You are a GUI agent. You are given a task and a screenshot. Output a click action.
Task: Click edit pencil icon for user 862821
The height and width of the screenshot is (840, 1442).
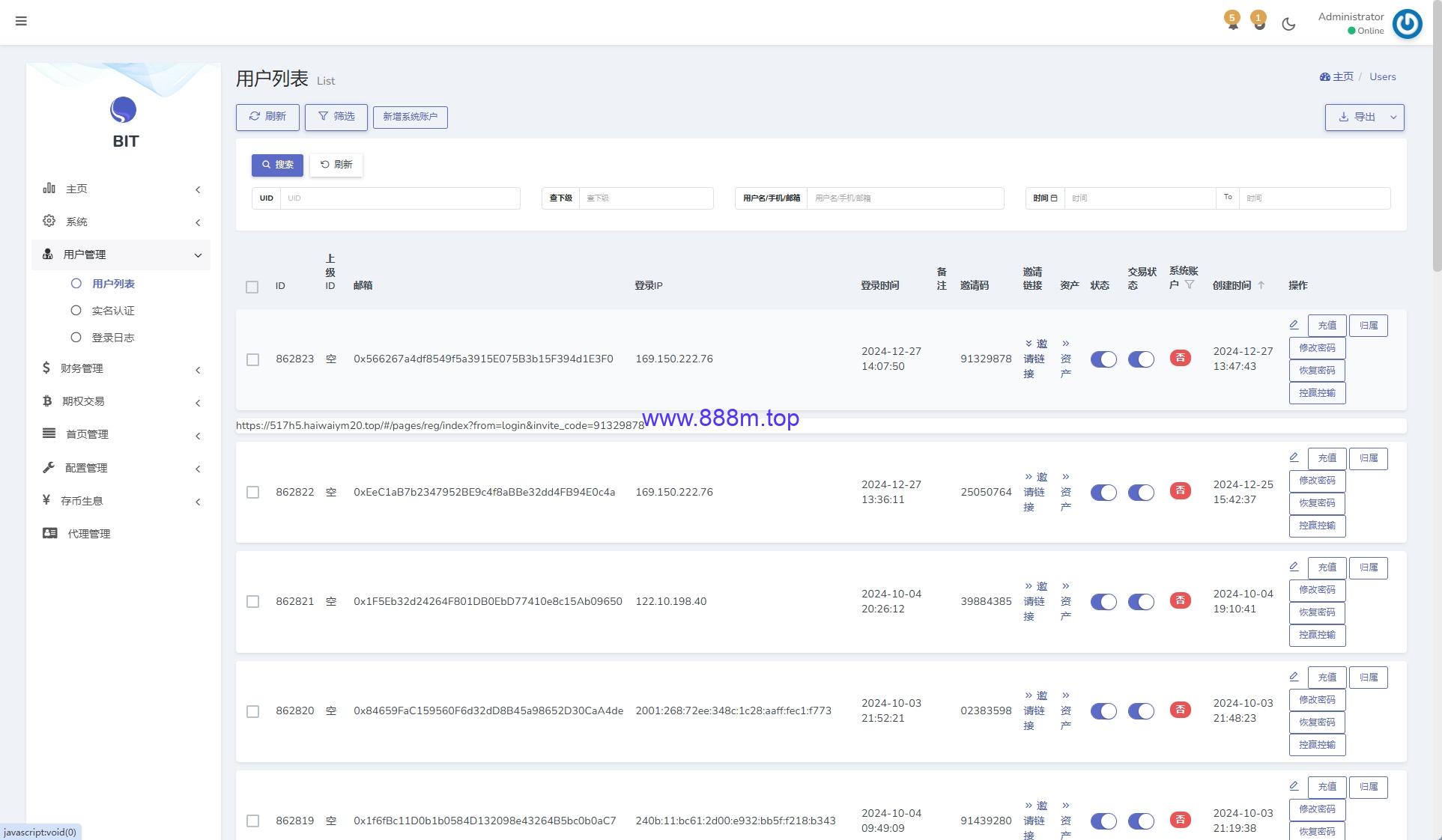[1294, 567]
